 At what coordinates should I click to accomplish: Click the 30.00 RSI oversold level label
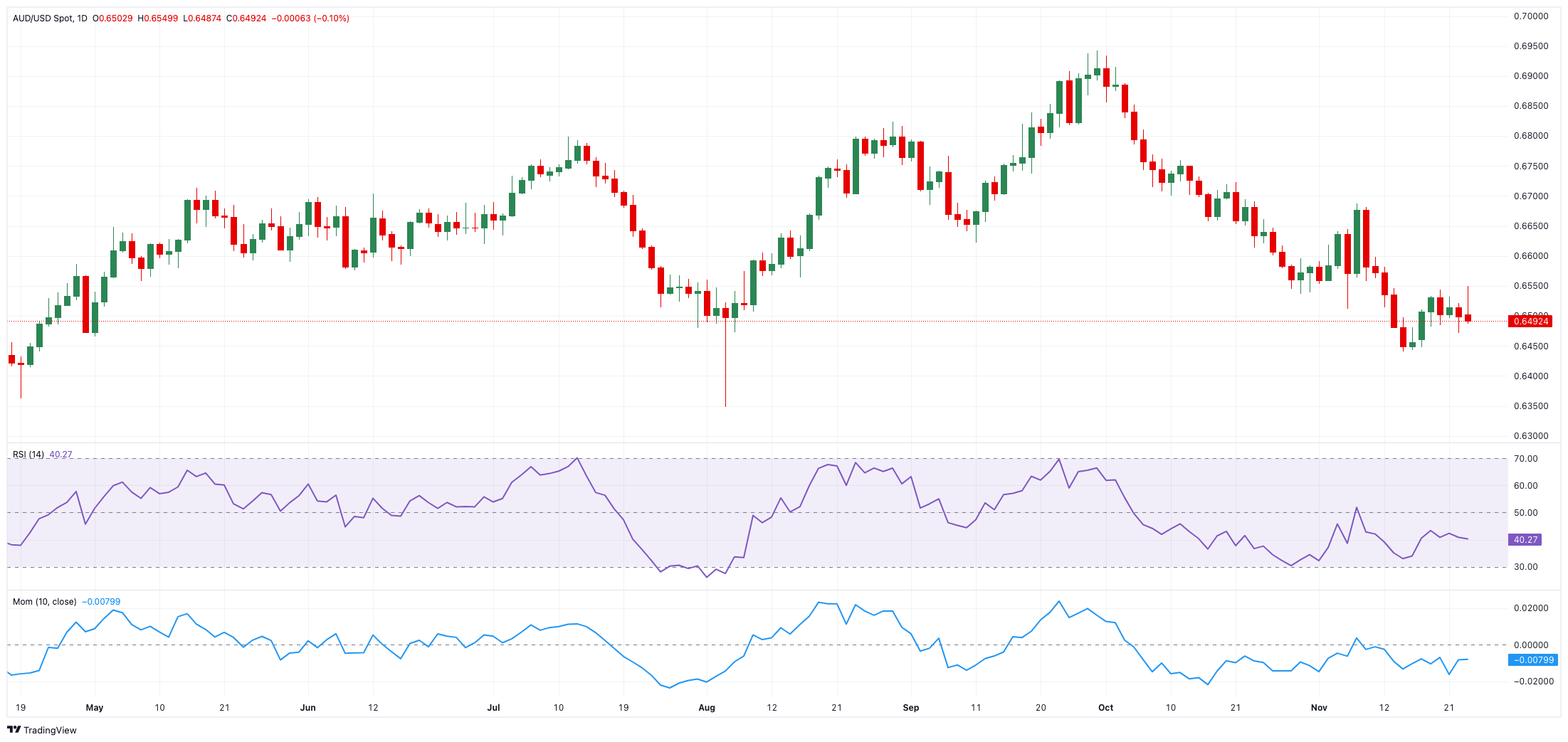click(x=1527, y=566)
